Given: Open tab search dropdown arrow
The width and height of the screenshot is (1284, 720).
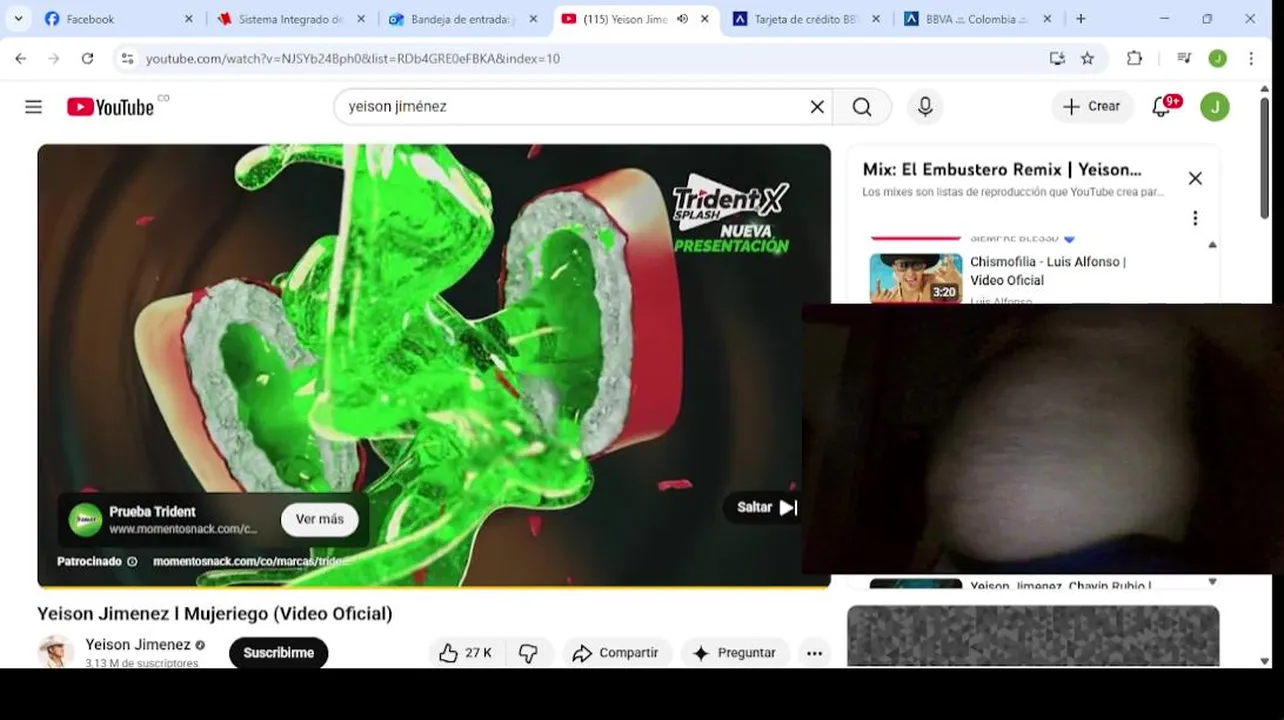Looking at the screenshot, I should (18, 19).
